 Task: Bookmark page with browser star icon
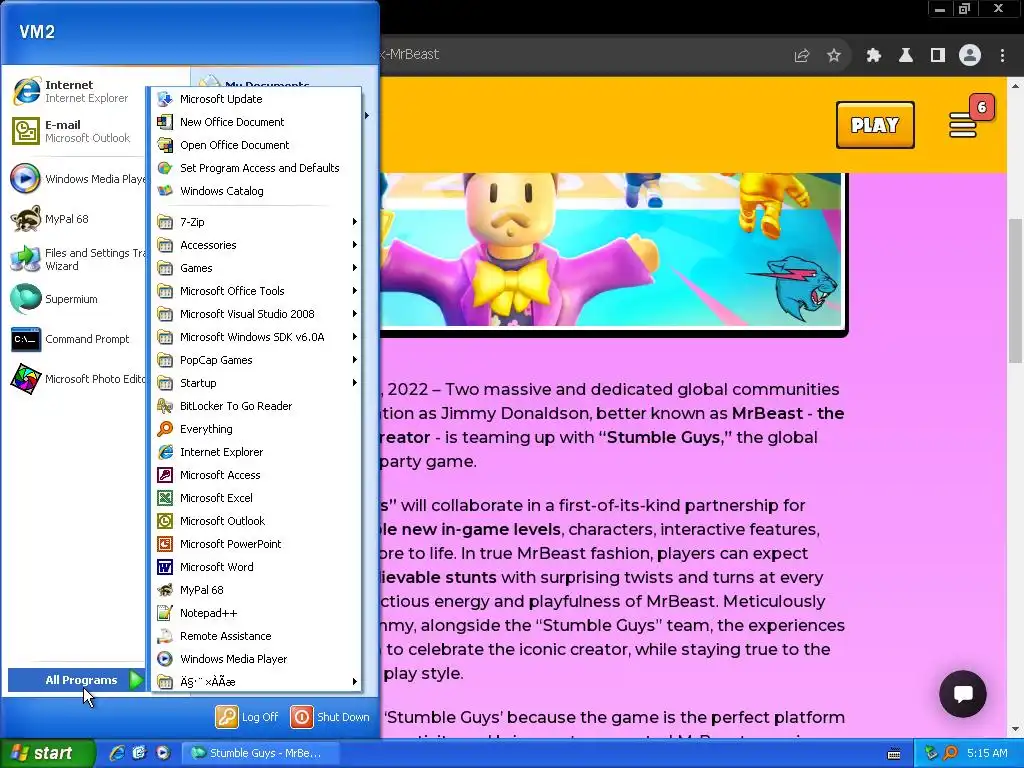pyautogui.click(x=834, y=56)
